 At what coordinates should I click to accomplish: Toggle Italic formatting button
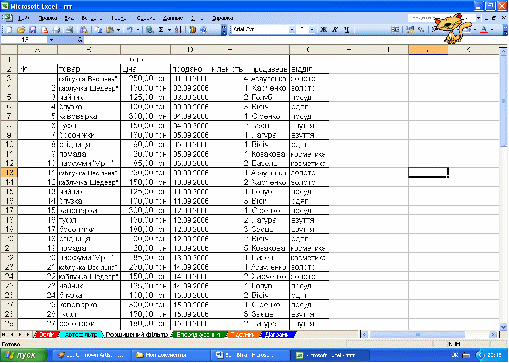click(335, 30)
